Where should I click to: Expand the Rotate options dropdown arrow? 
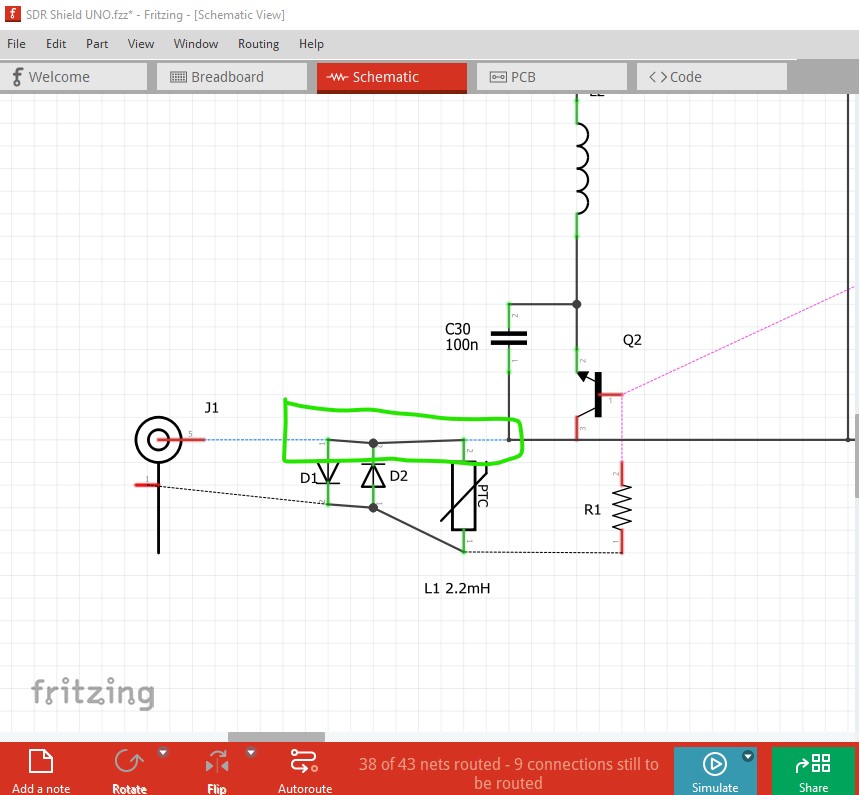coord(163,752)
